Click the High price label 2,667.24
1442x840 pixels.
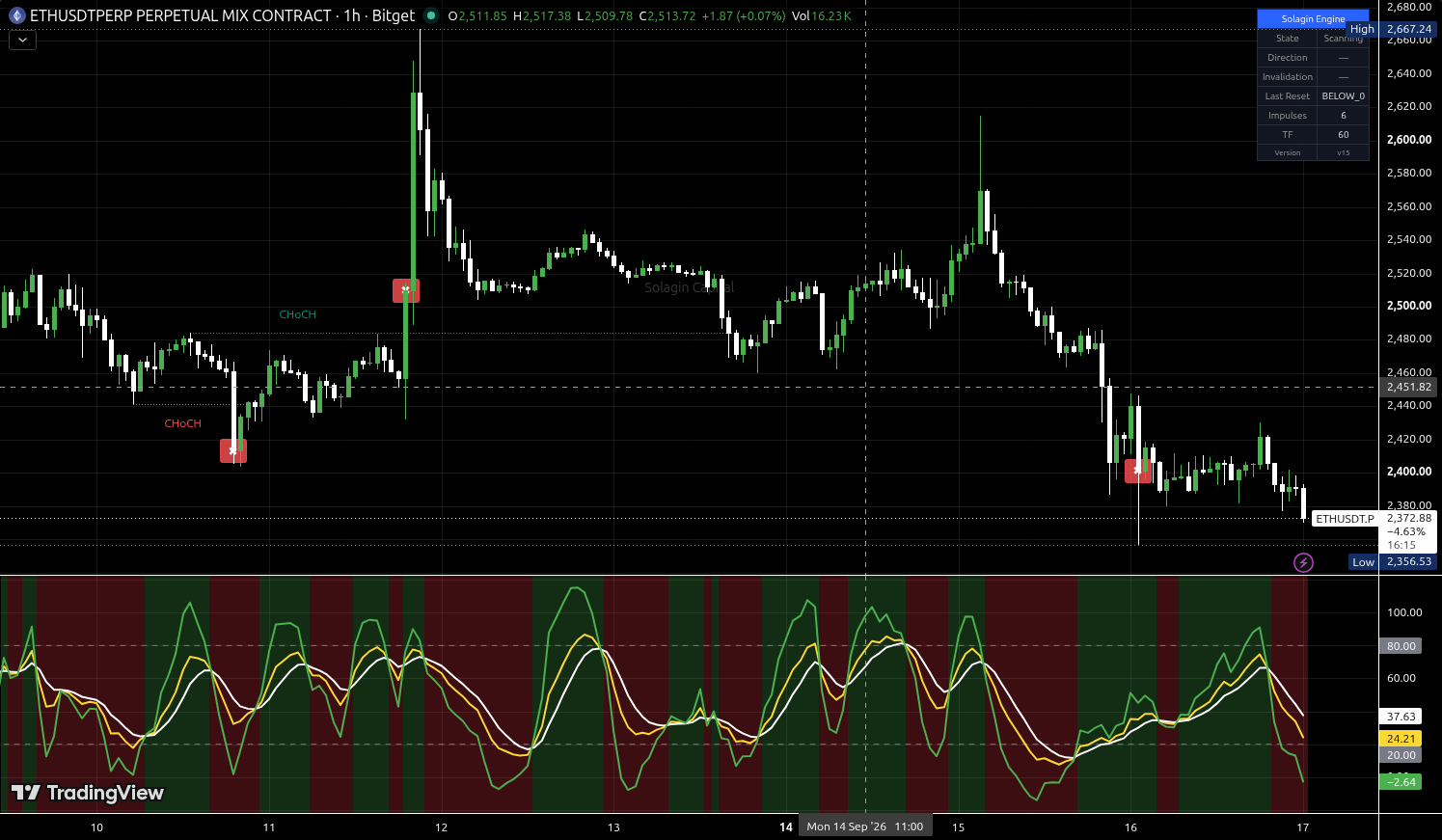pos(1409,29)
